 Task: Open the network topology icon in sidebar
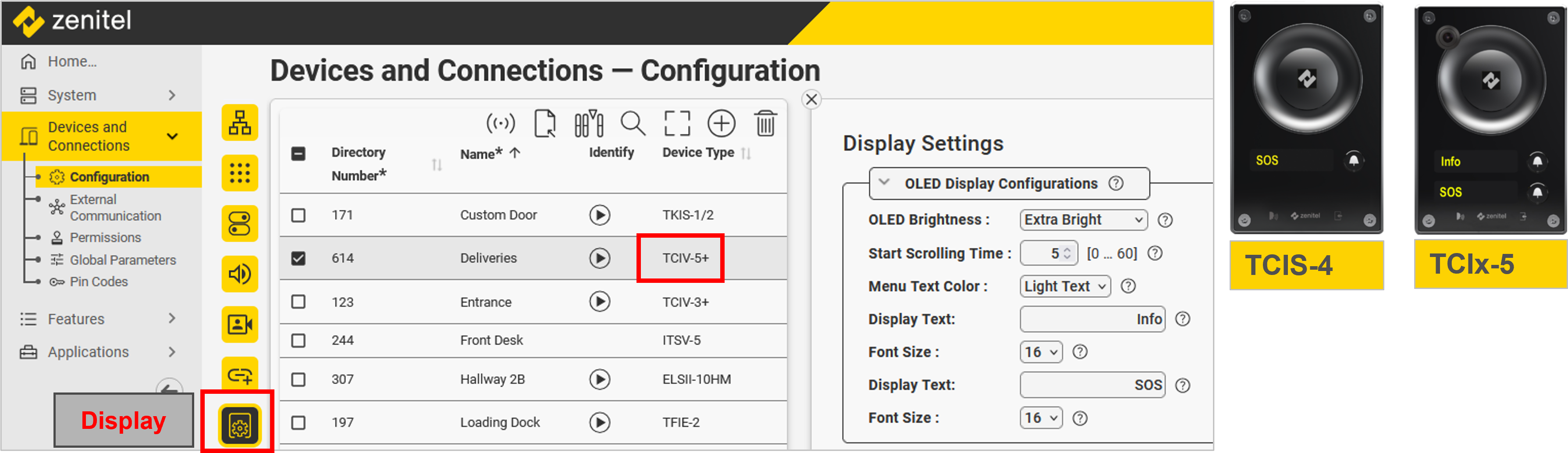tap(240, 123)
